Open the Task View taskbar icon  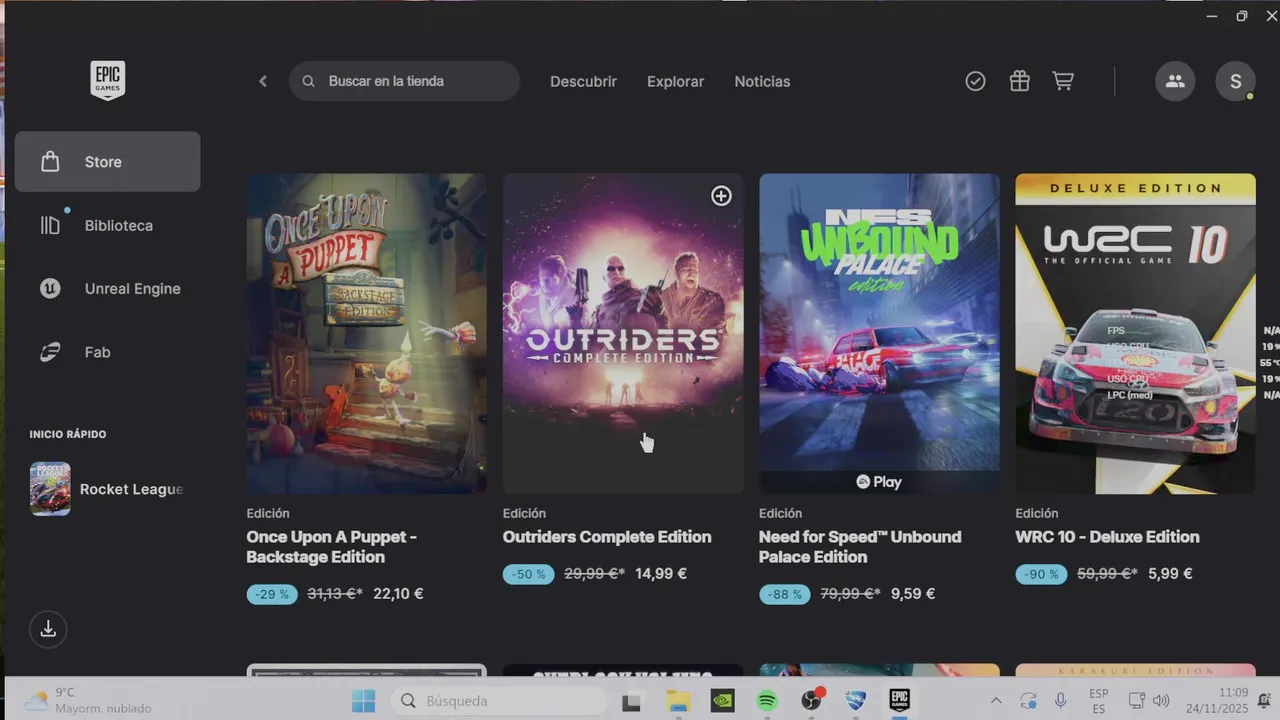point(631,702)
